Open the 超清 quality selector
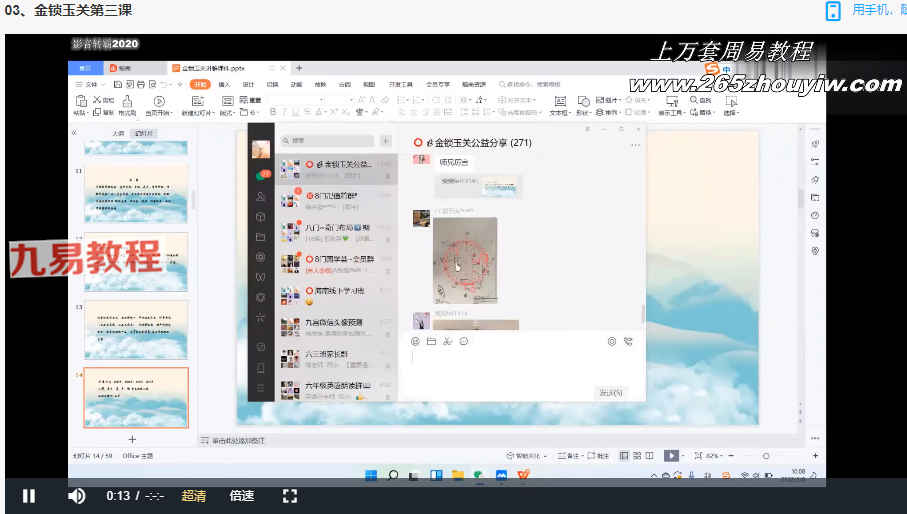907x514 pixels. (194, 496)
